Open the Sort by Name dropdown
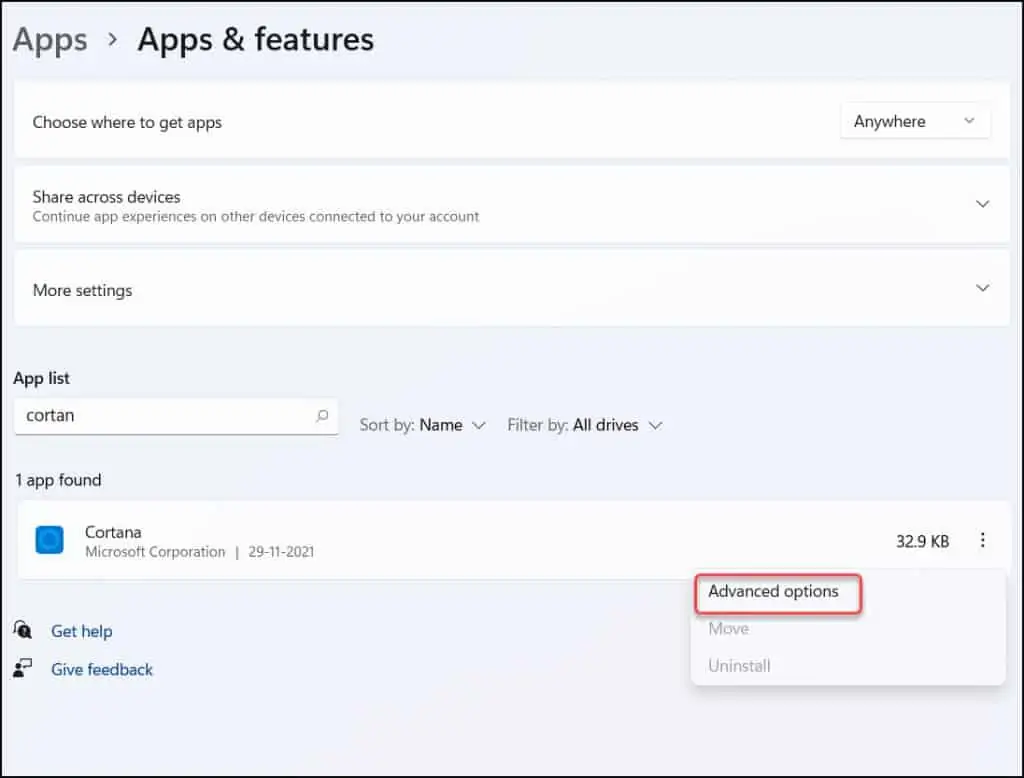Screen dimensions: 1024x778 (423, 425)
